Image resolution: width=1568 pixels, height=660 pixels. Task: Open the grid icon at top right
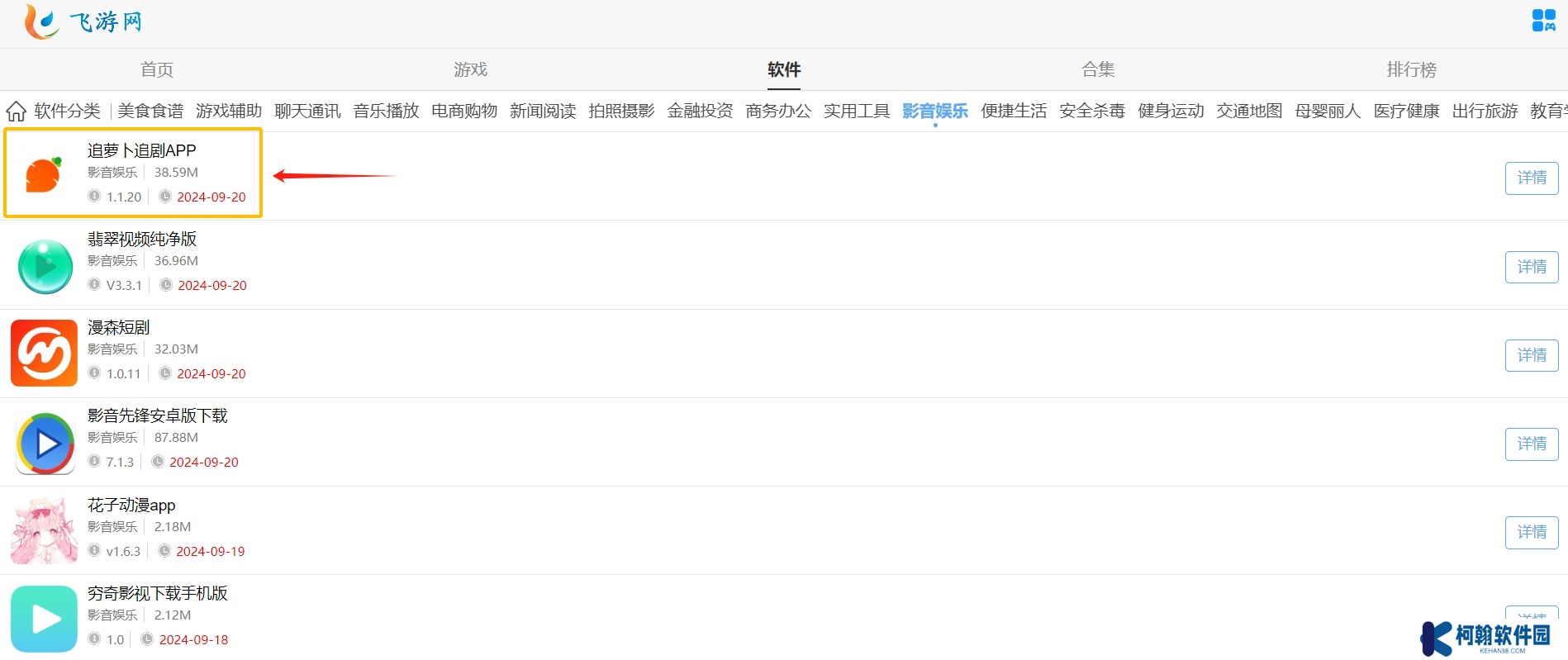1543,20
